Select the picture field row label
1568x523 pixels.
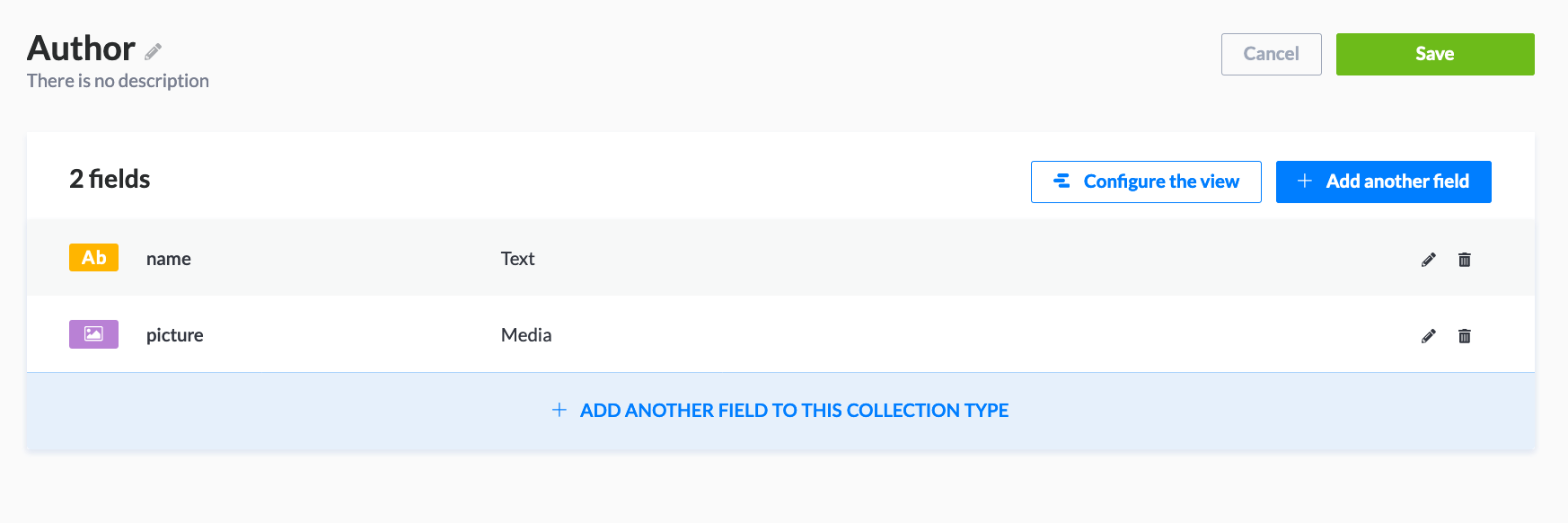(175, 335)
